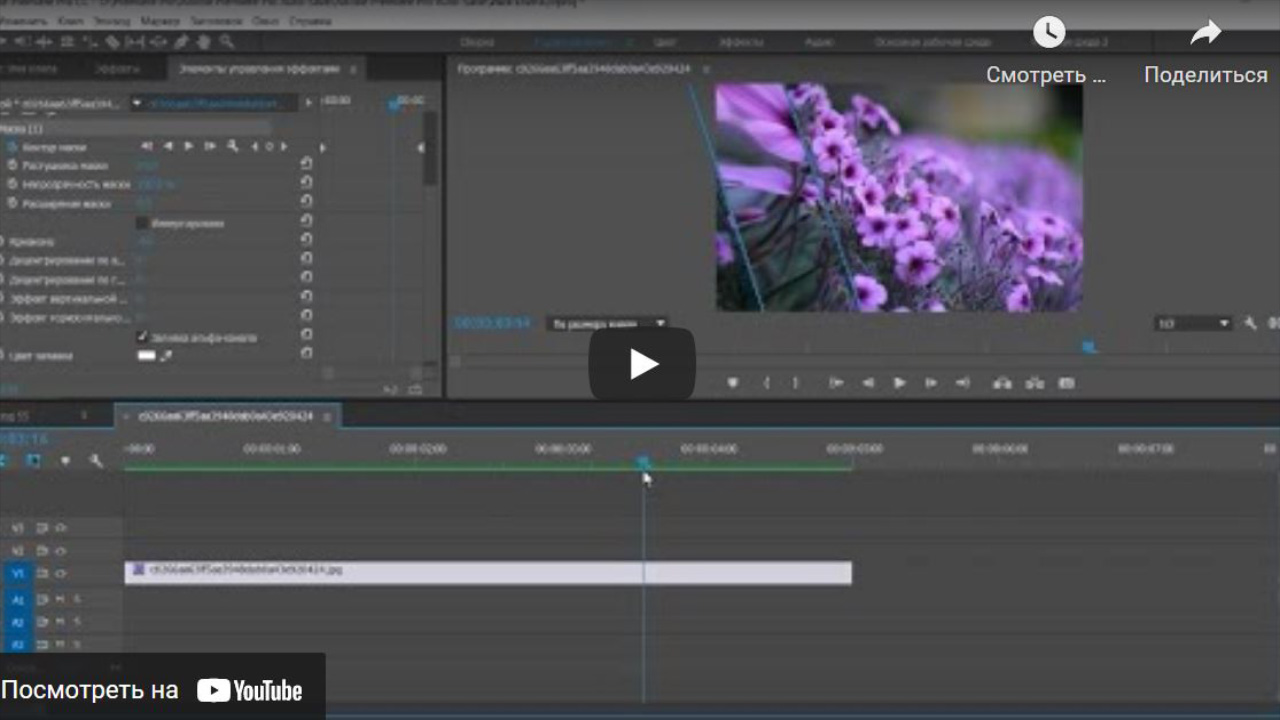Click the Step Forward icon in the Program monitor
This screenshot has width=1280, height=720.
(930, 382)
